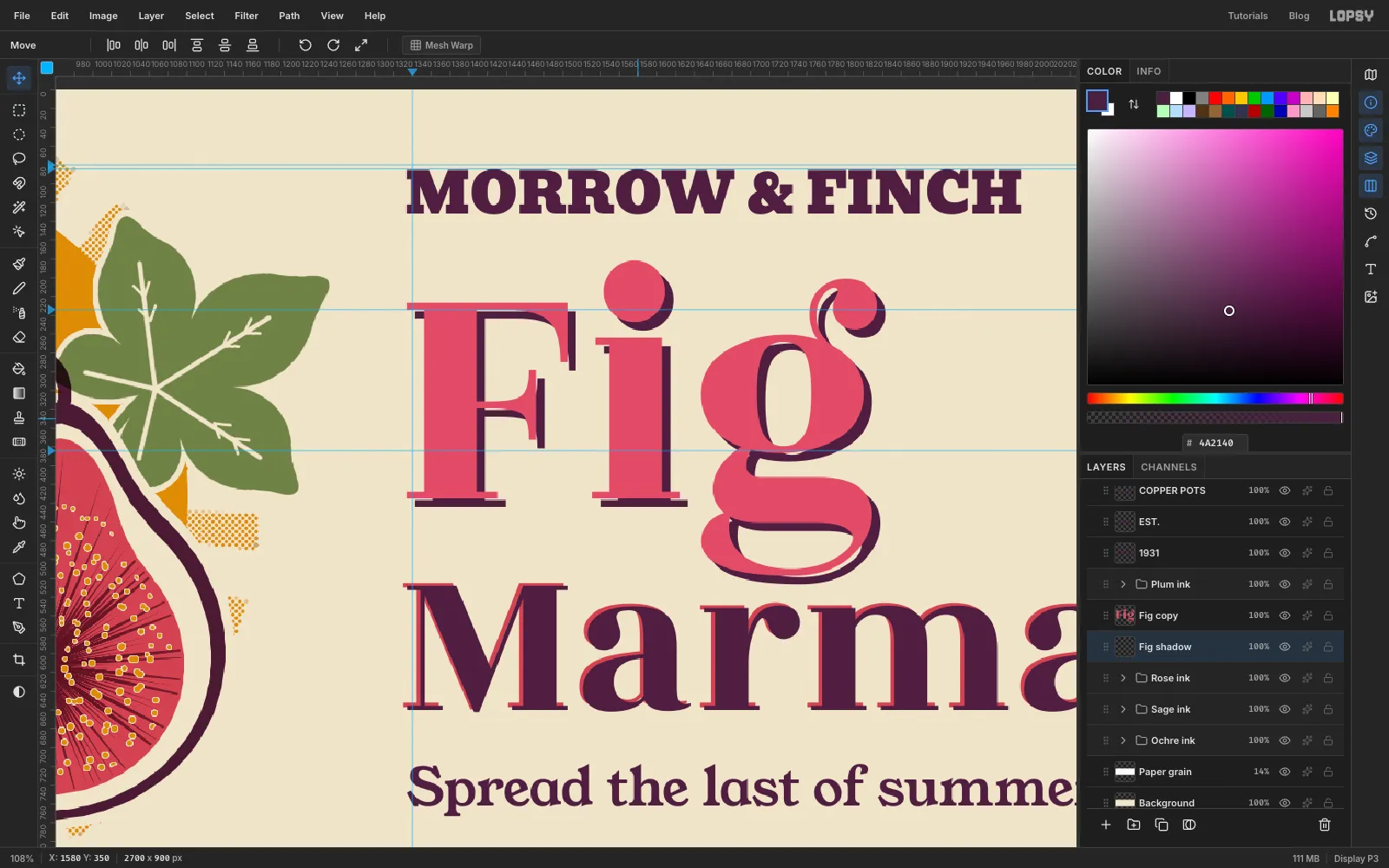Expand the Ochre ink group
Viewport: 1389px width, 868px height.
[1123, 740]
